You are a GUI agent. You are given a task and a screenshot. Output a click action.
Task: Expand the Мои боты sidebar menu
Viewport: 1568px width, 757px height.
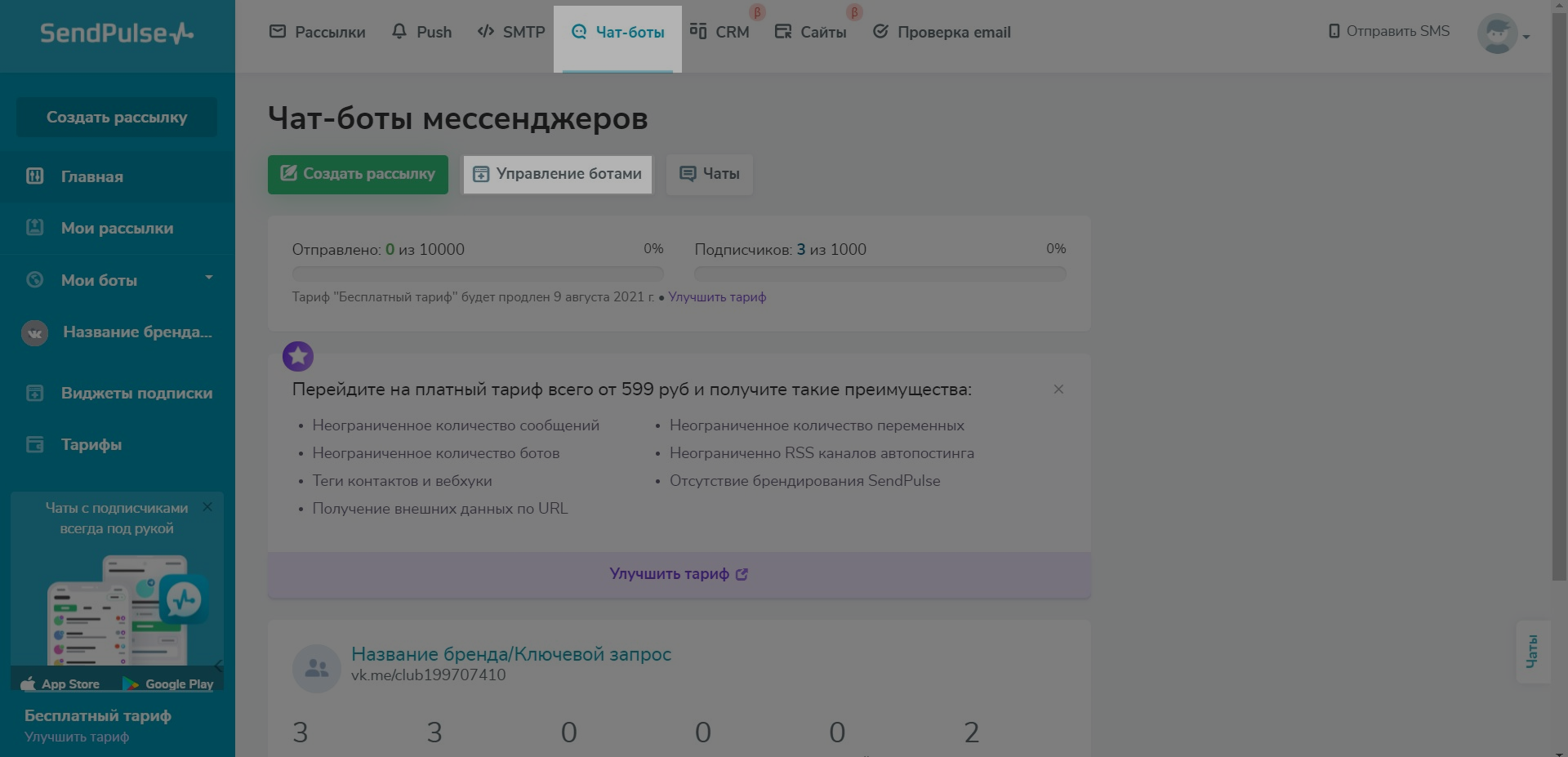(x=118, y=280)
